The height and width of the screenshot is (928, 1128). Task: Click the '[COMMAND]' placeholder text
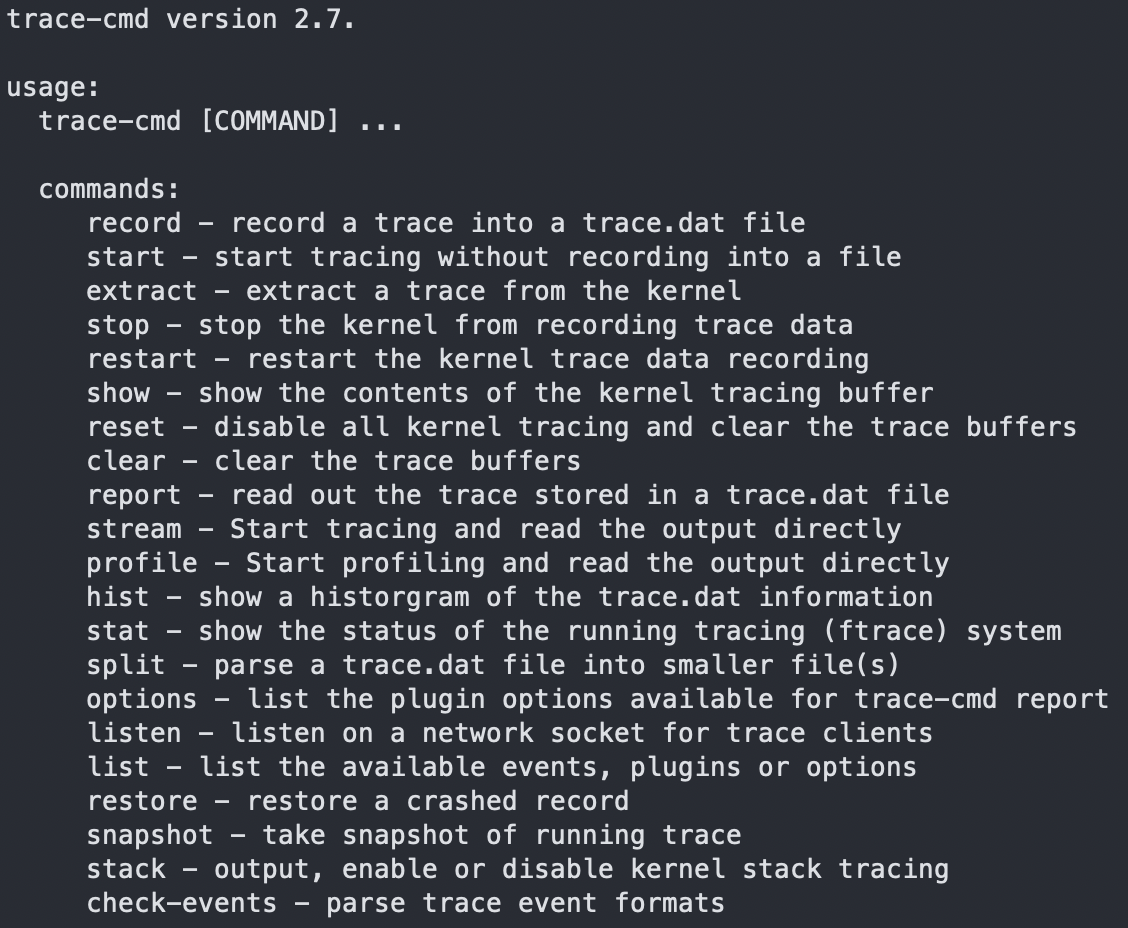point(269,121)
